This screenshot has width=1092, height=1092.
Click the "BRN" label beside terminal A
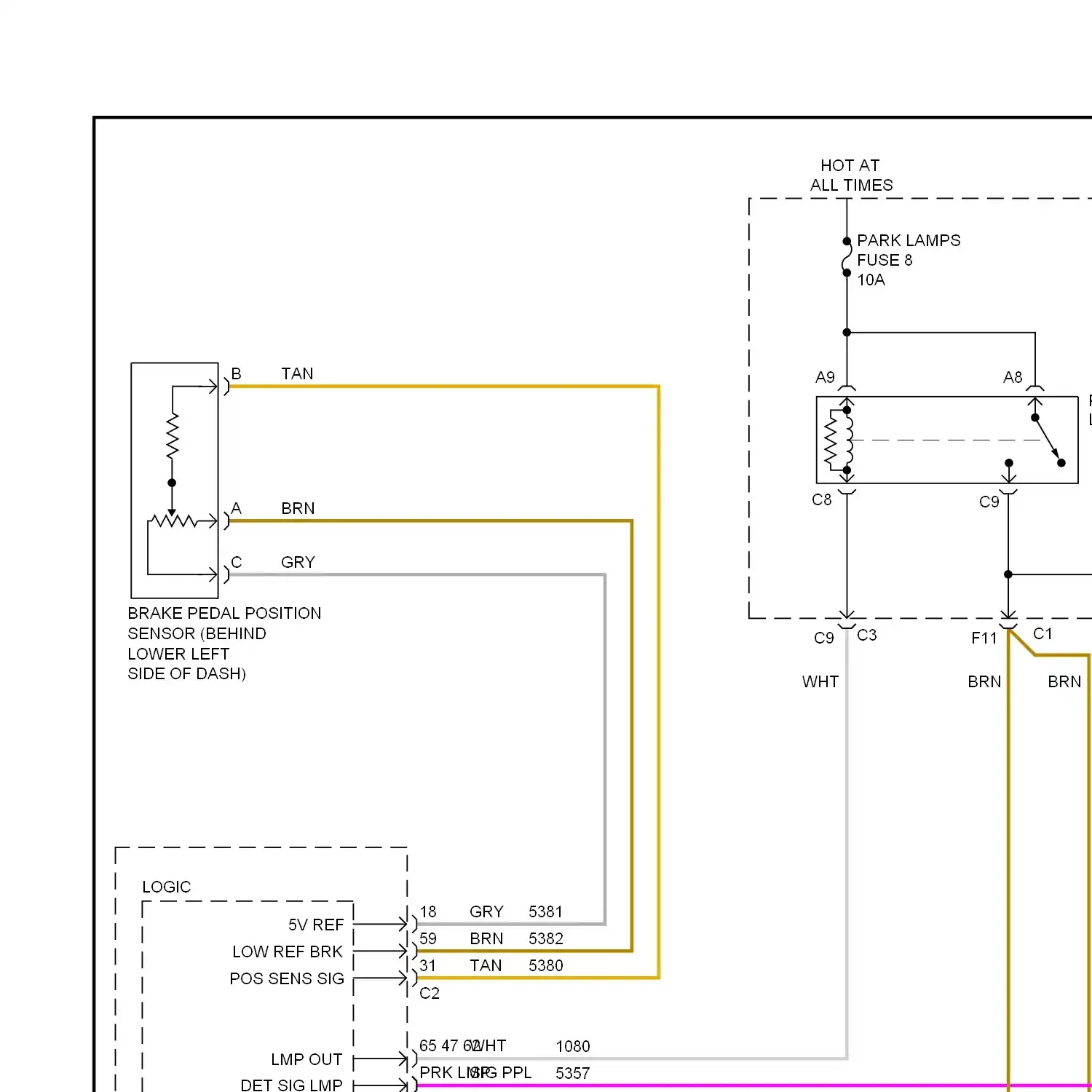(x=298, y=508)
